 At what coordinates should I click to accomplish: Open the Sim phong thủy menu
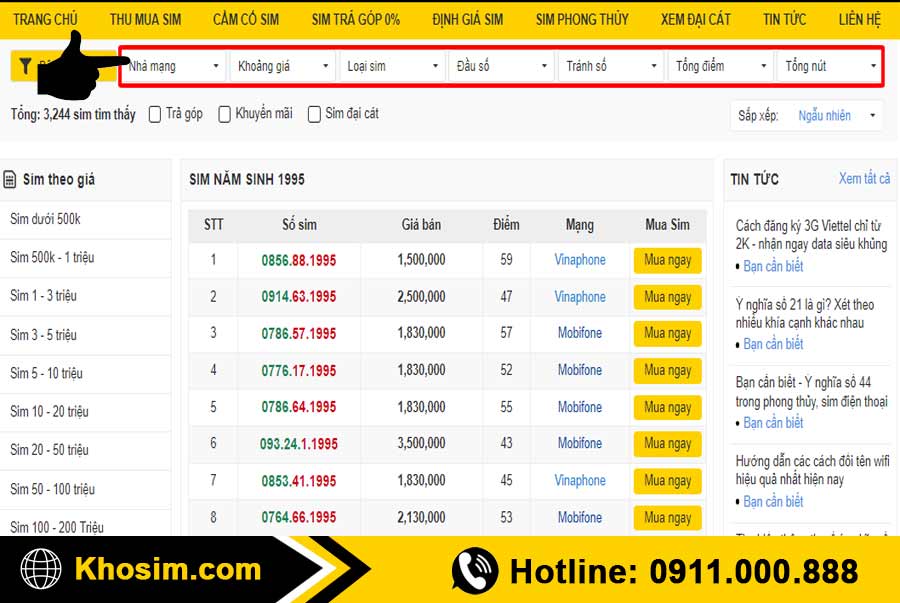(x=582, y=20)
